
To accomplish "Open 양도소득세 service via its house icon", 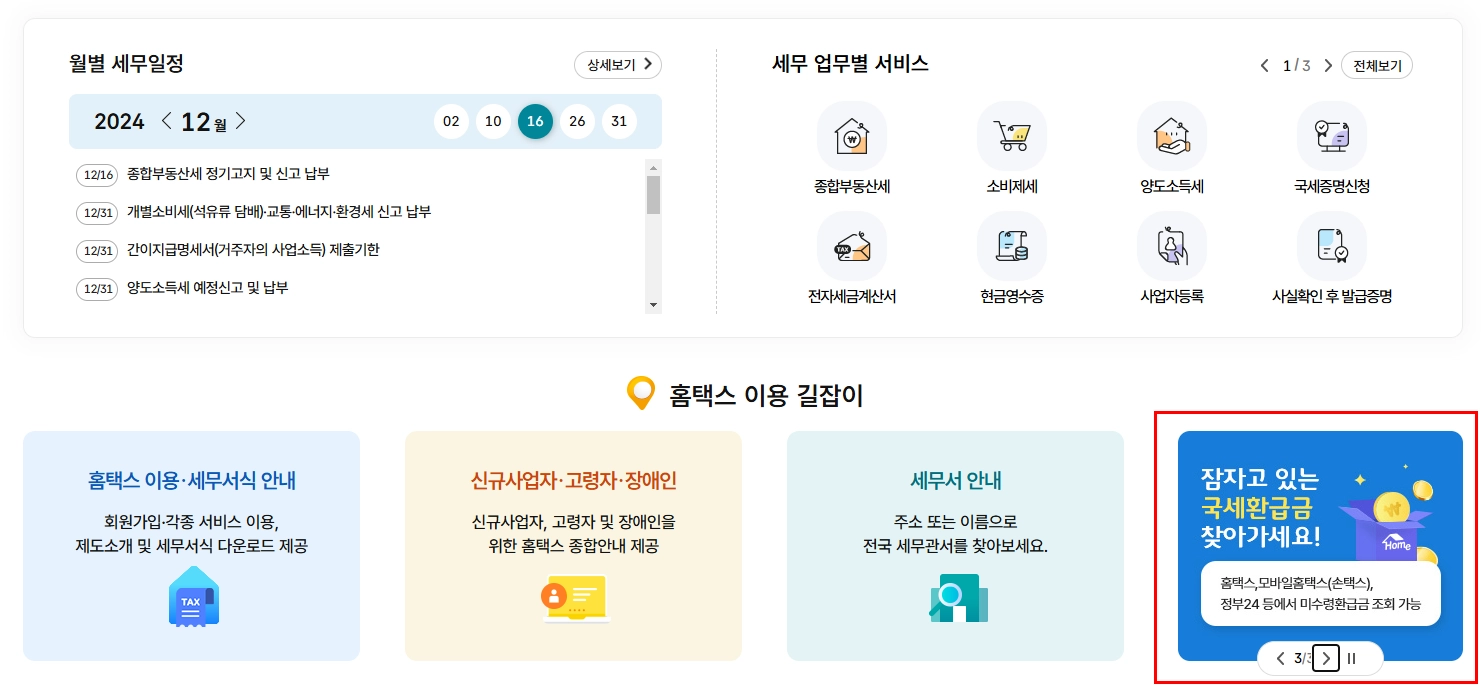I will (1171, 134).
